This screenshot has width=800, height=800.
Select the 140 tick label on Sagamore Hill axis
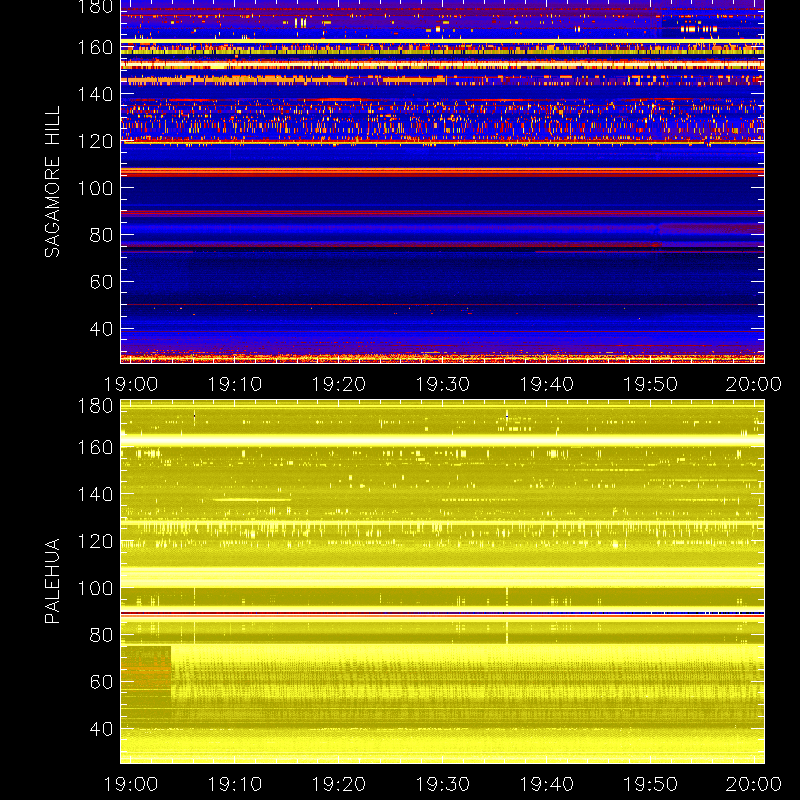[x=95, y=94]
